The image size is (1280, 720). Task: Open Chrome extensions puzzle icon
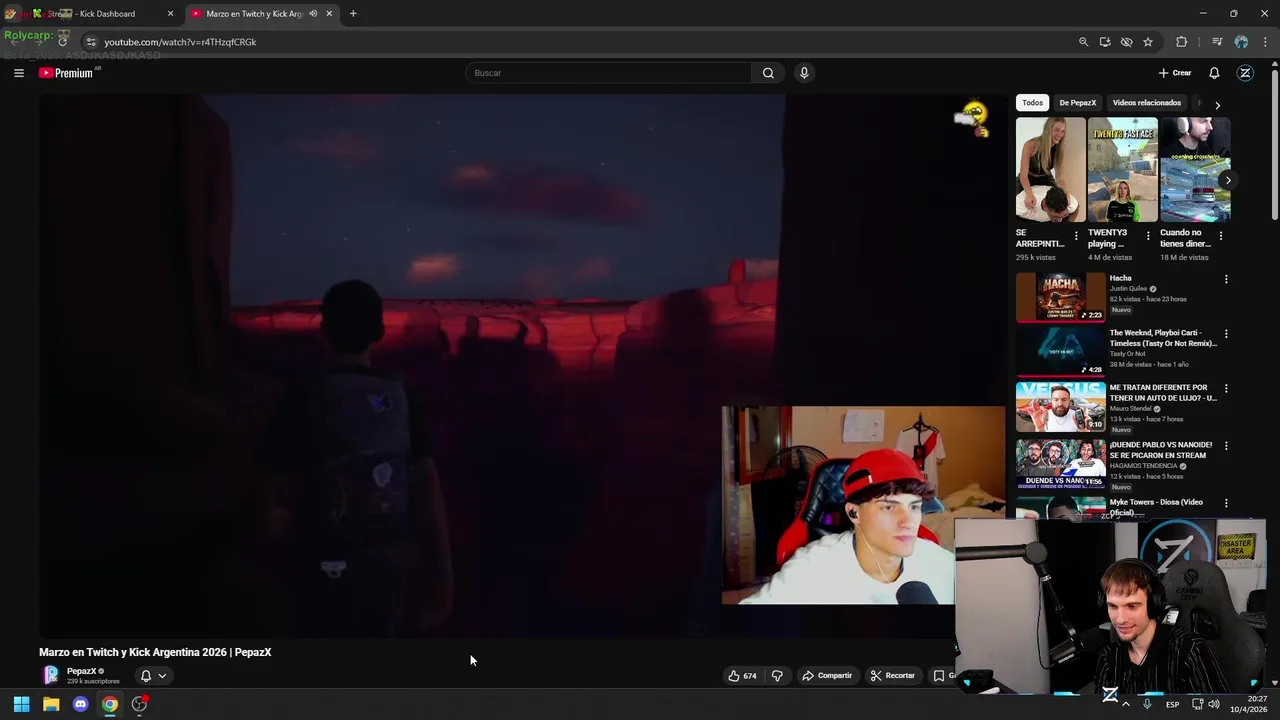pos(1182,42)
